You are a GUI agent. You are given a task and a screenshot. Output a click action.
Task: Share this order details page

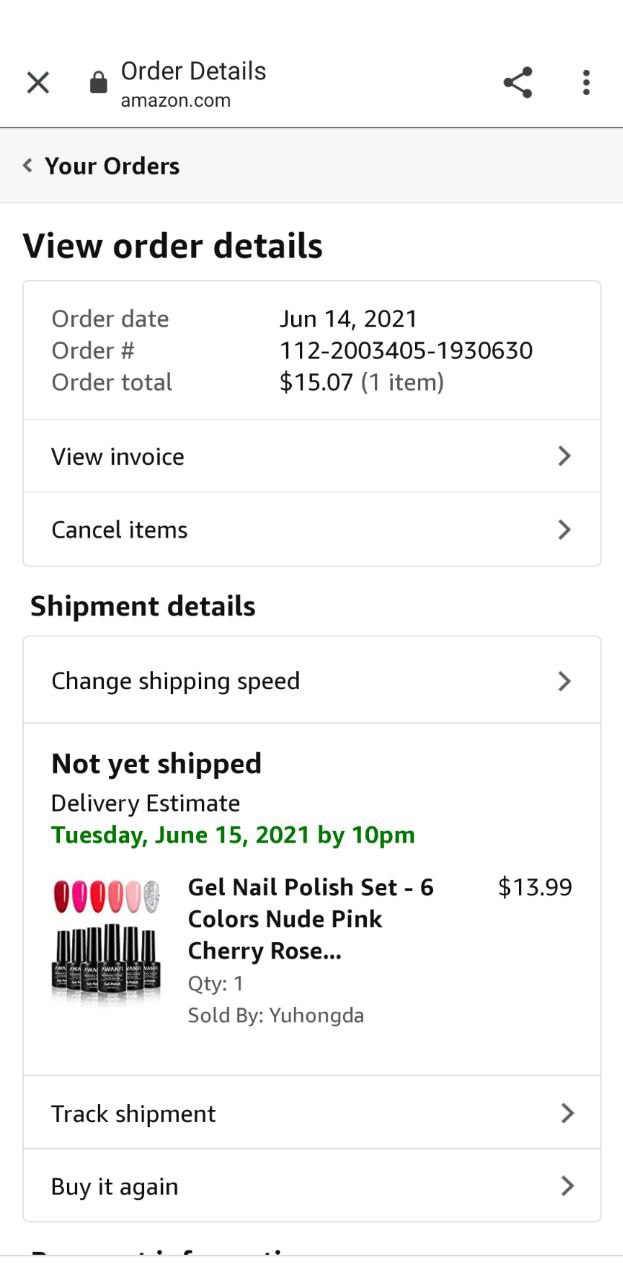(517, 83)
